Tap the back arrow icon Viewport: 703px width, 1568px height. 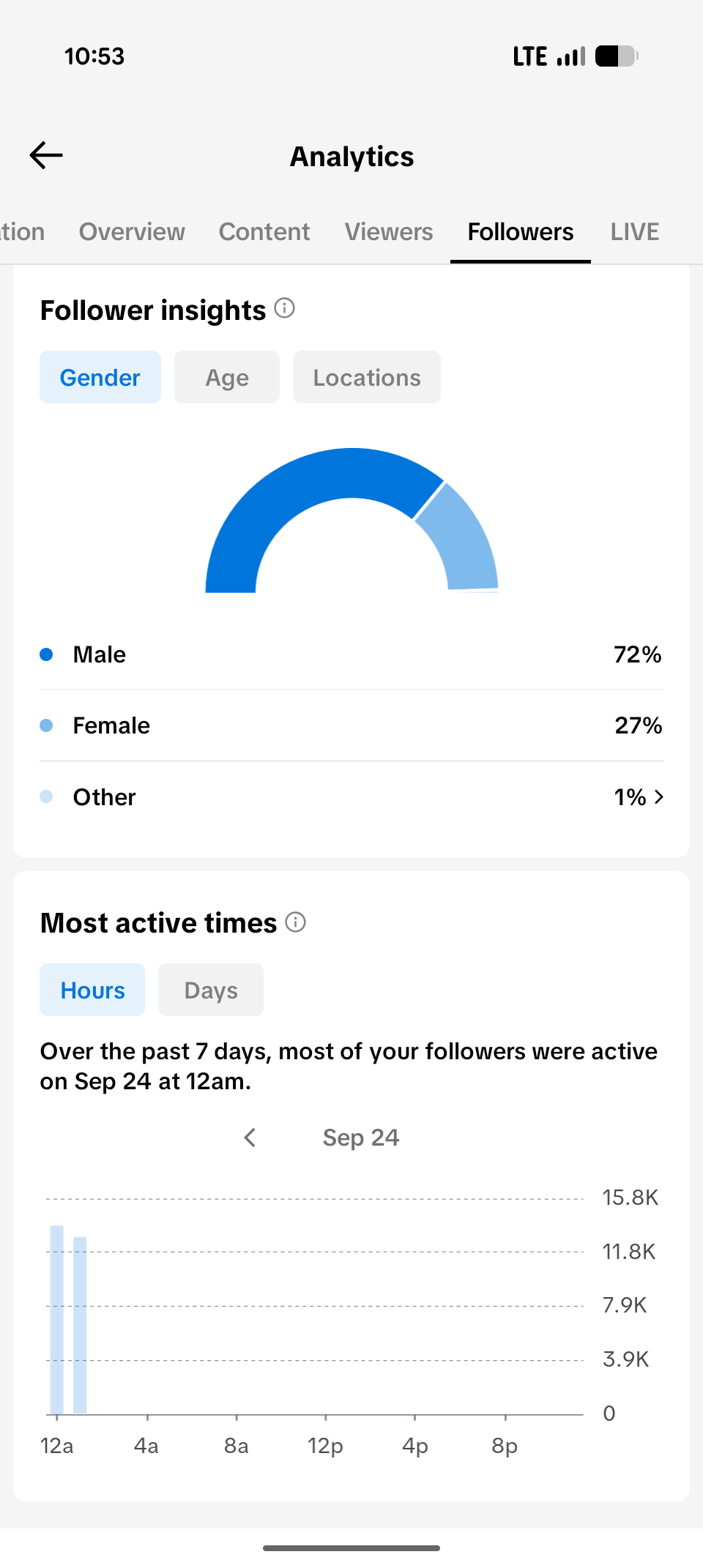point(46,155)
